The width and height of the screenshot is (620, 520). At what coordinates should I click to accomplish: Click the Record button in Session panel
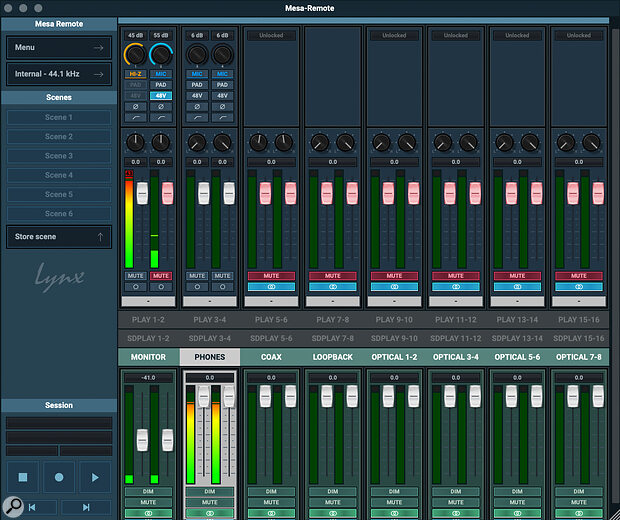point(59,478)
